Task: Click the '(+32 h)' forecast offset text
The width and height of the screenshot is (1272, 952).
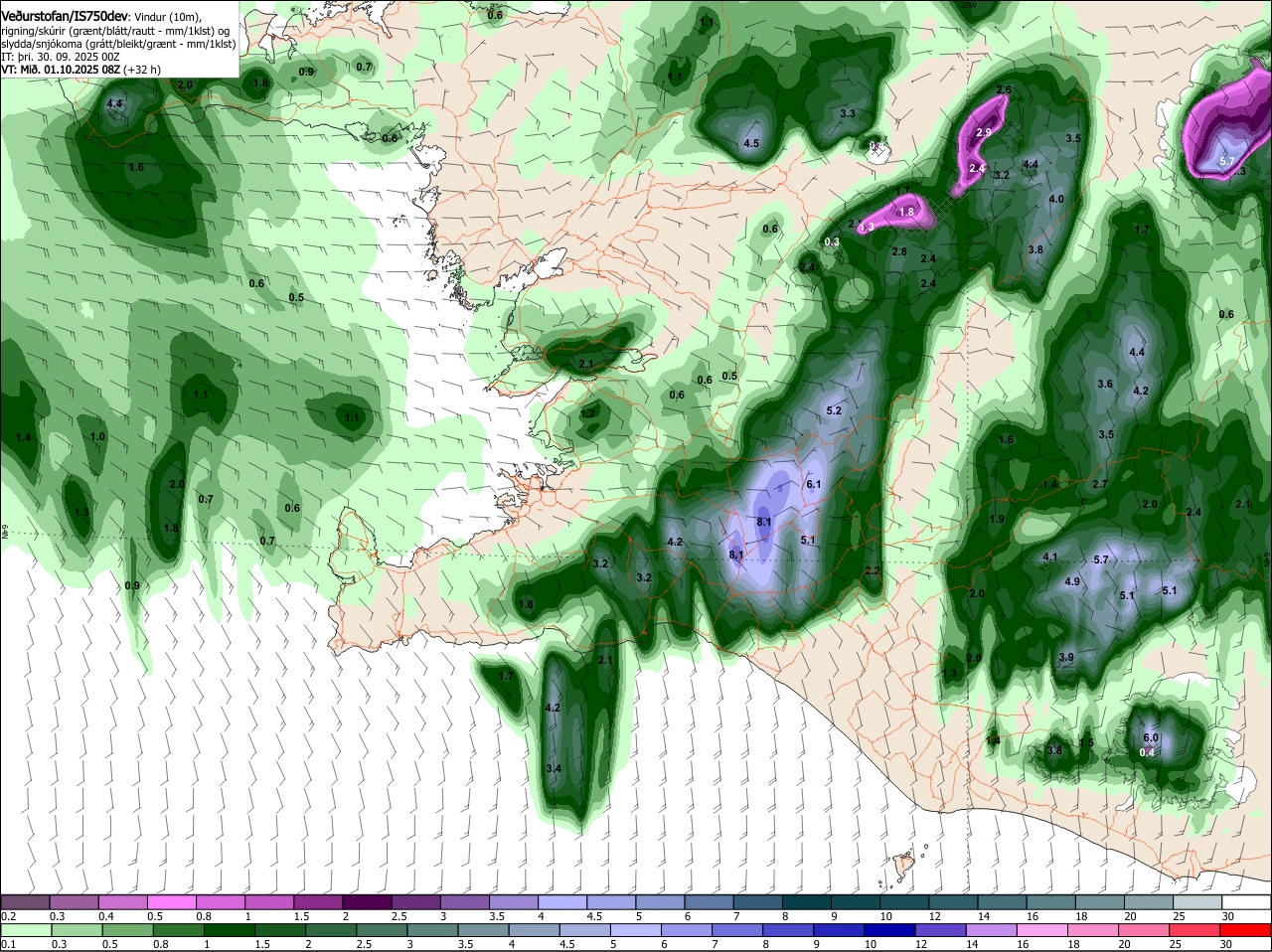Action: point(142,71)
